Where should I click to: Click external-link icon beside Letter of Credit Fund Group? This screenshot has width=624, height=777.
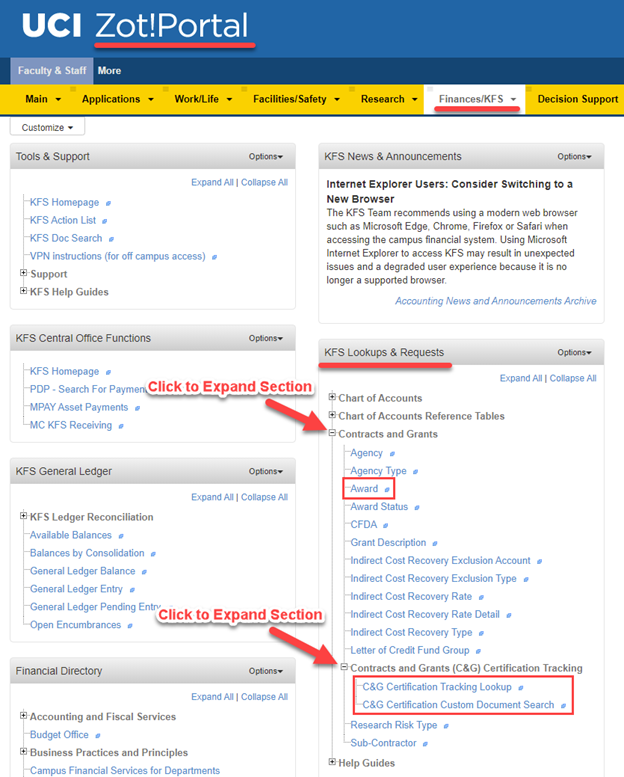478,651
